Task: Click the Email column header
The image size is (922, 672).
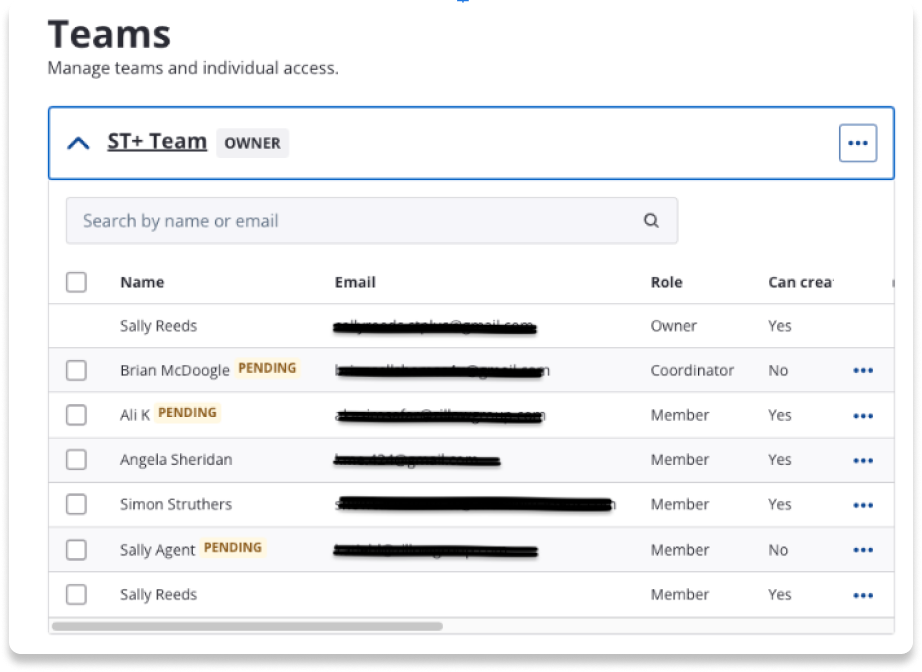Action: click(355, 282)
